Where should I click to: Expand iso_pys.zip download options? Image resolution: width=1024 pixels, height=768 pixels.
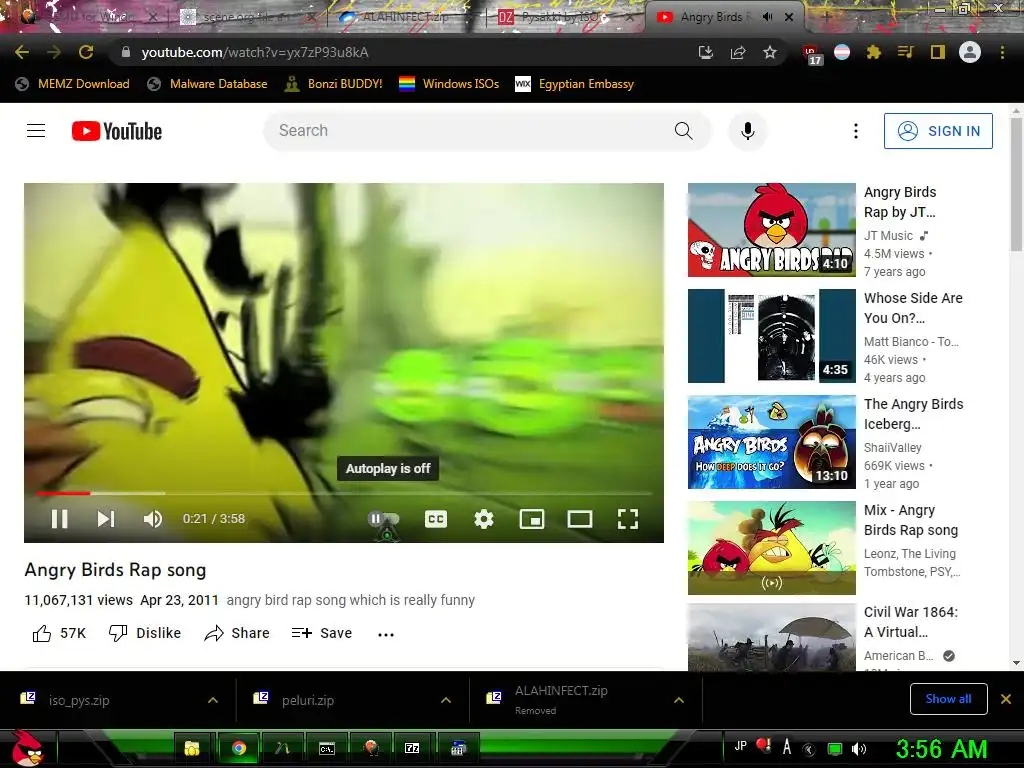(x=213, y=700)
